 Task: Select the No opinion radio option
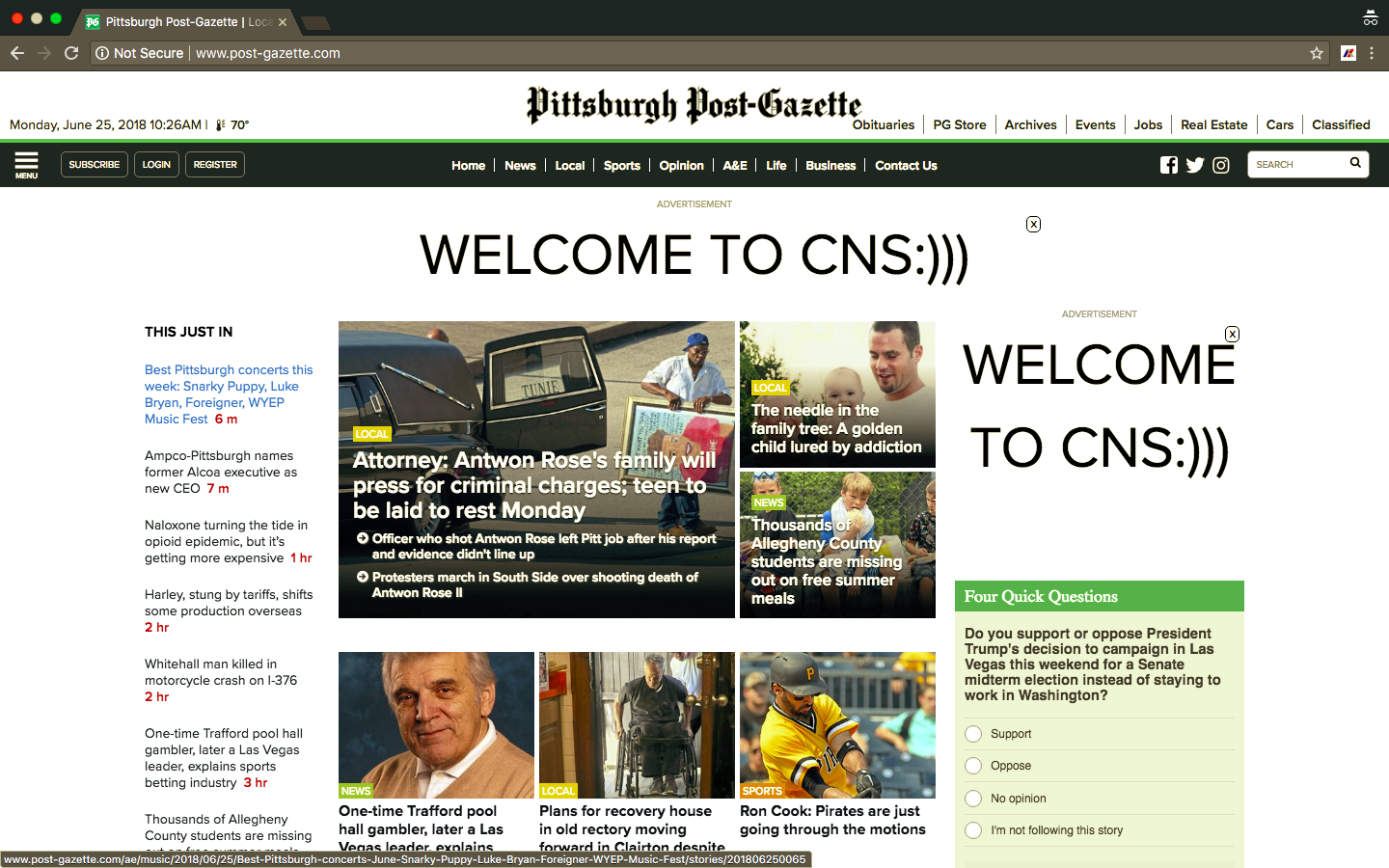(x=973, y=799)
